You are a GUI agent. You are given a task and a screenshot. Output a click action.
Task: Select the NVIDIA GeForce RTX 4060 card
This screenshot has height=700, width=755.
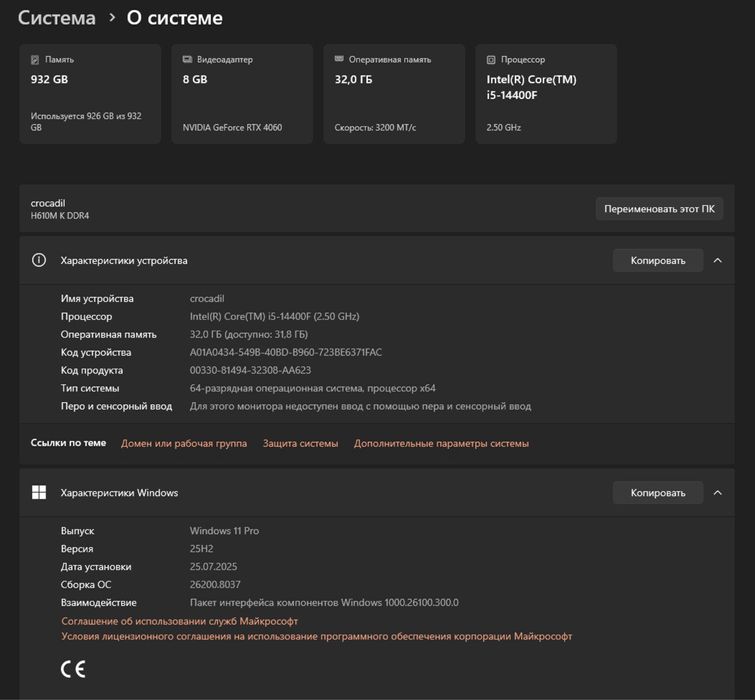tap(242, 94)
